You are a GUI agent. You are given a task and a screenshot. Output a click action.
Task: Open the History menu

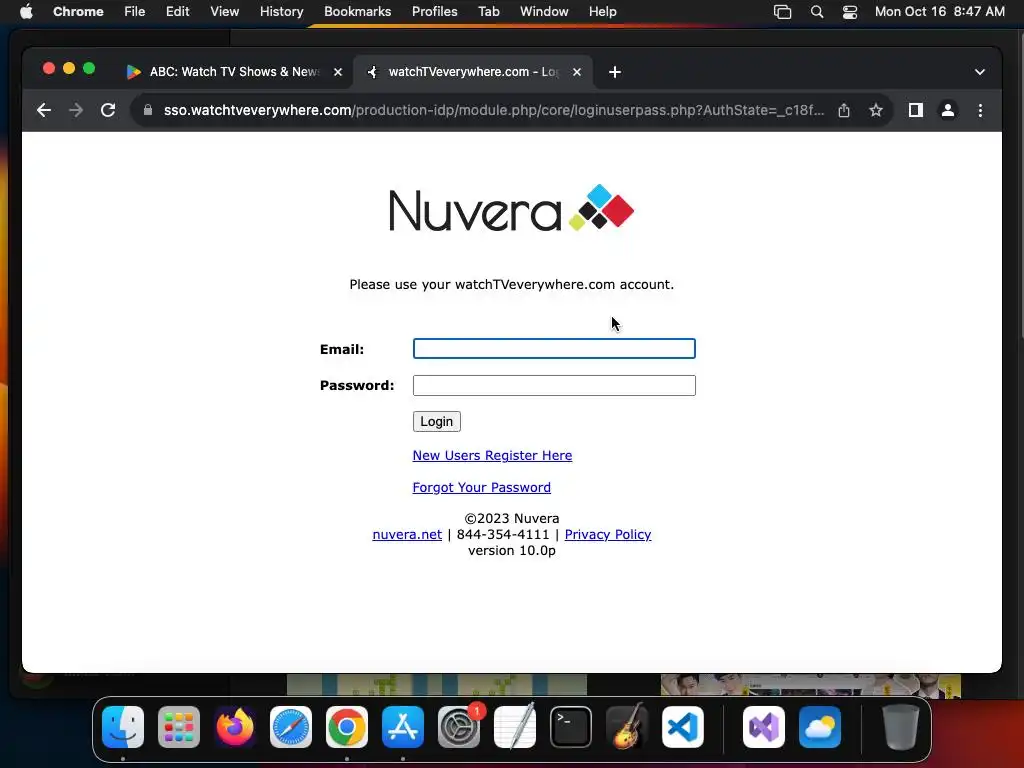pos(281,12)
